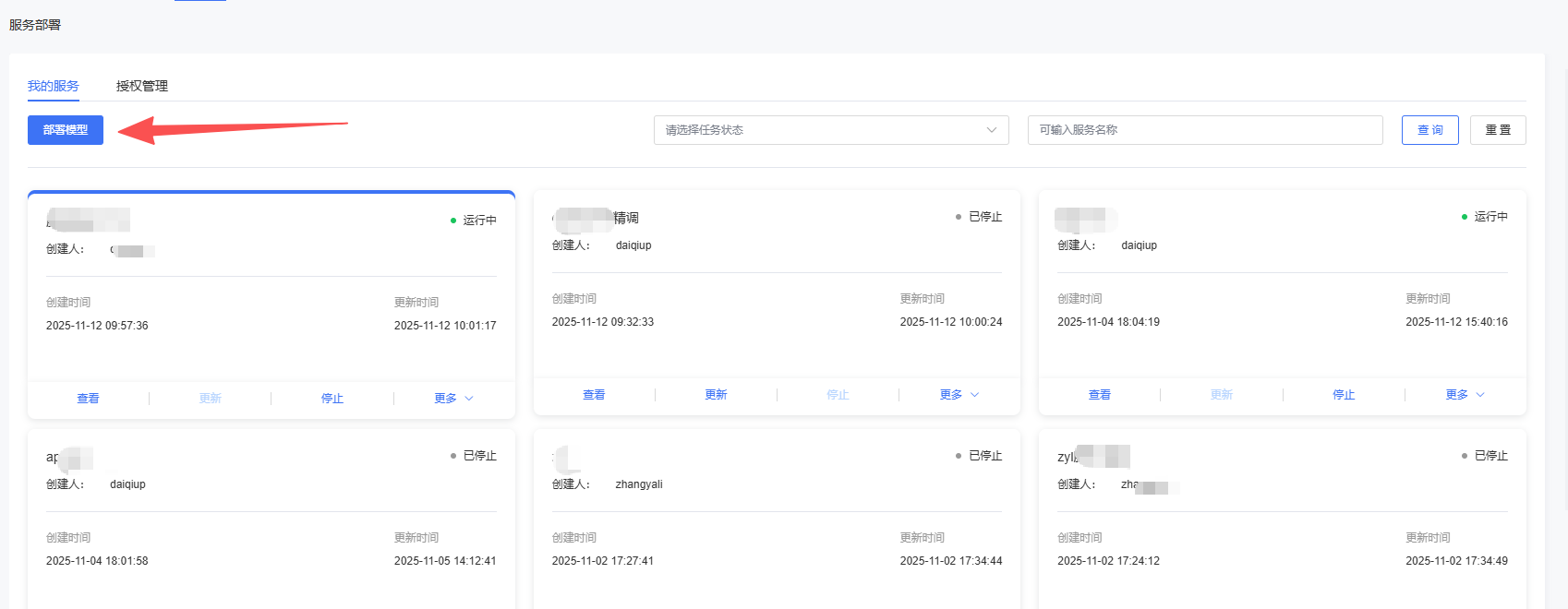Stop the service created 2025-11-04 18:04:19
Viewport: 1568px width, 609px height.
(x=1344, y=395)
